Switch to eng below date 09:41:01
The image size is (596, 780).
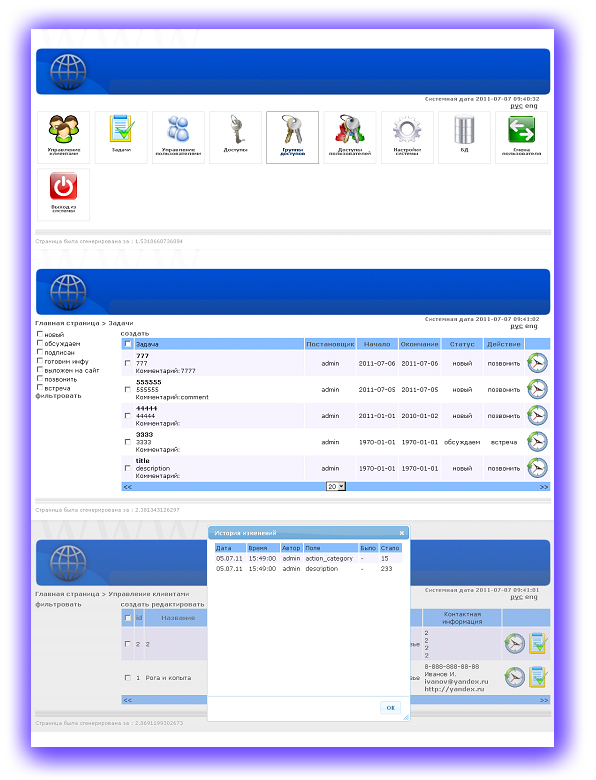pyautogui.click(x=531, y=597)
